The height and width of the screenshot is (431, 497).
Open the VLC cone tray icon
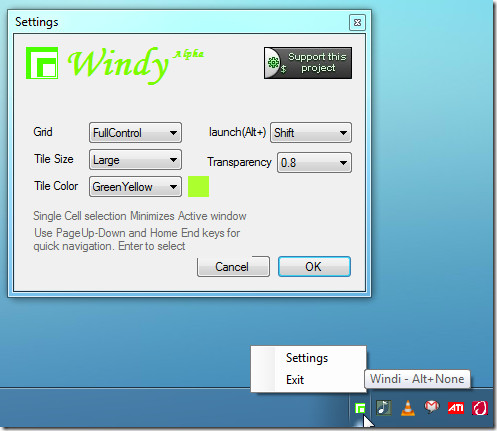point(408,408)
